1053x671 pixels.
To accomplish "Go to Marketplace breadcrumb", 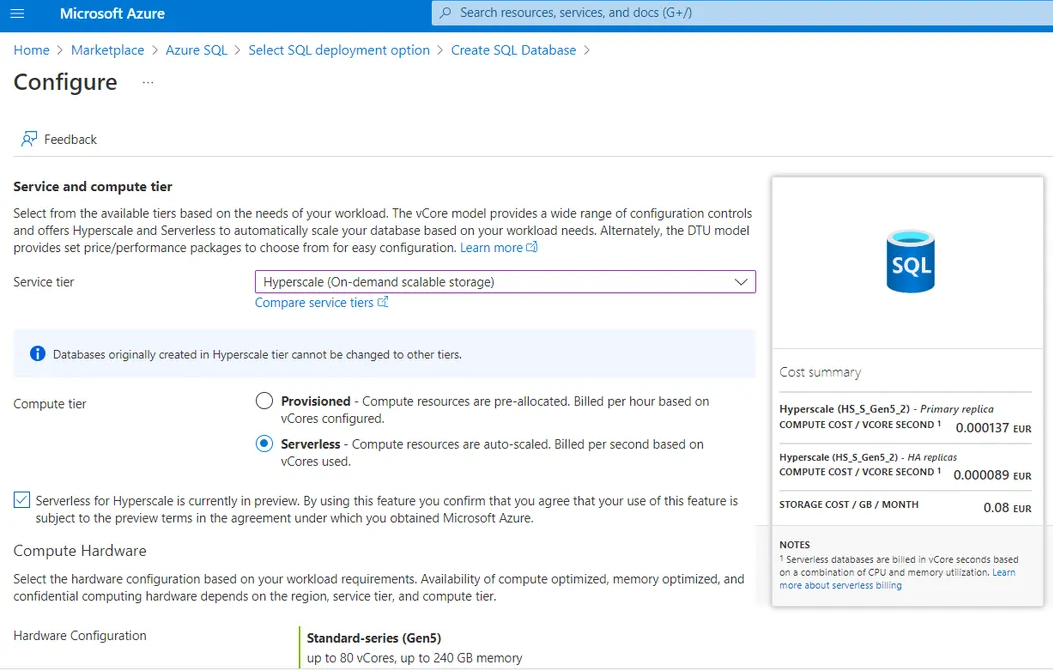I will coord(107,50).
